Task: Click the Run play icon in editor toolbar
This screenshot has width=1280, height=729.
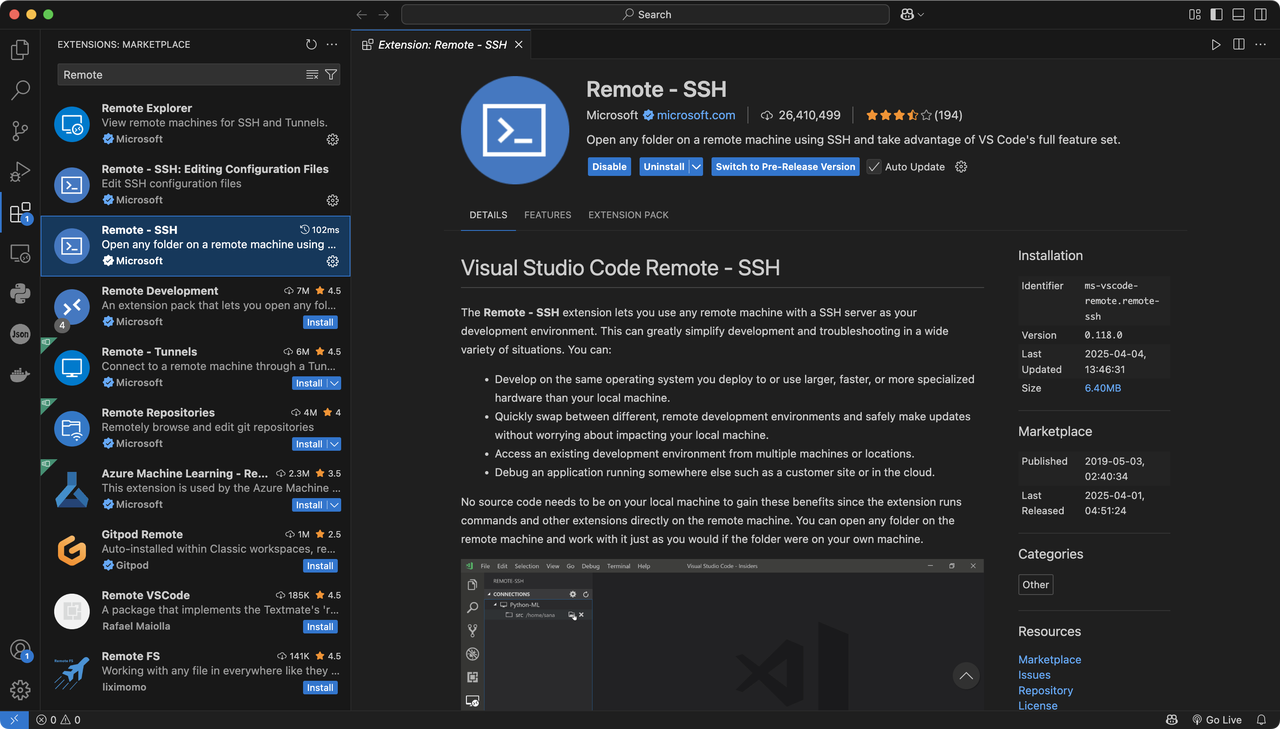Action: coord(1216,44)
